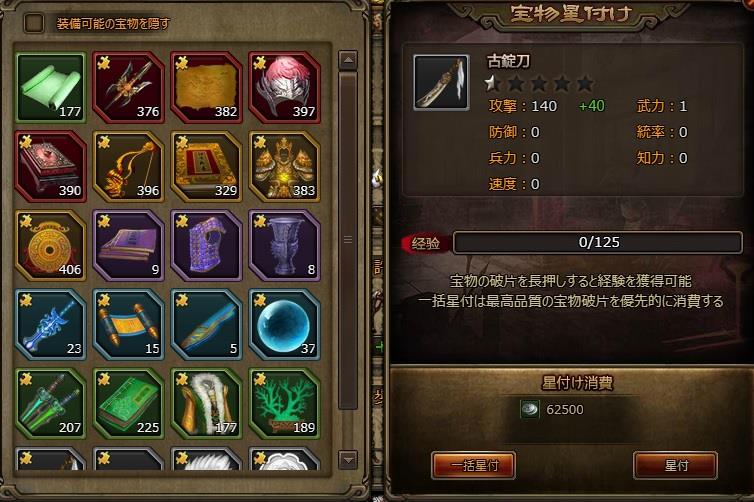Screen dimensions: 754x502
Task: Choose the pink-plumed helmet fragment 397
Action: (284, 88)
